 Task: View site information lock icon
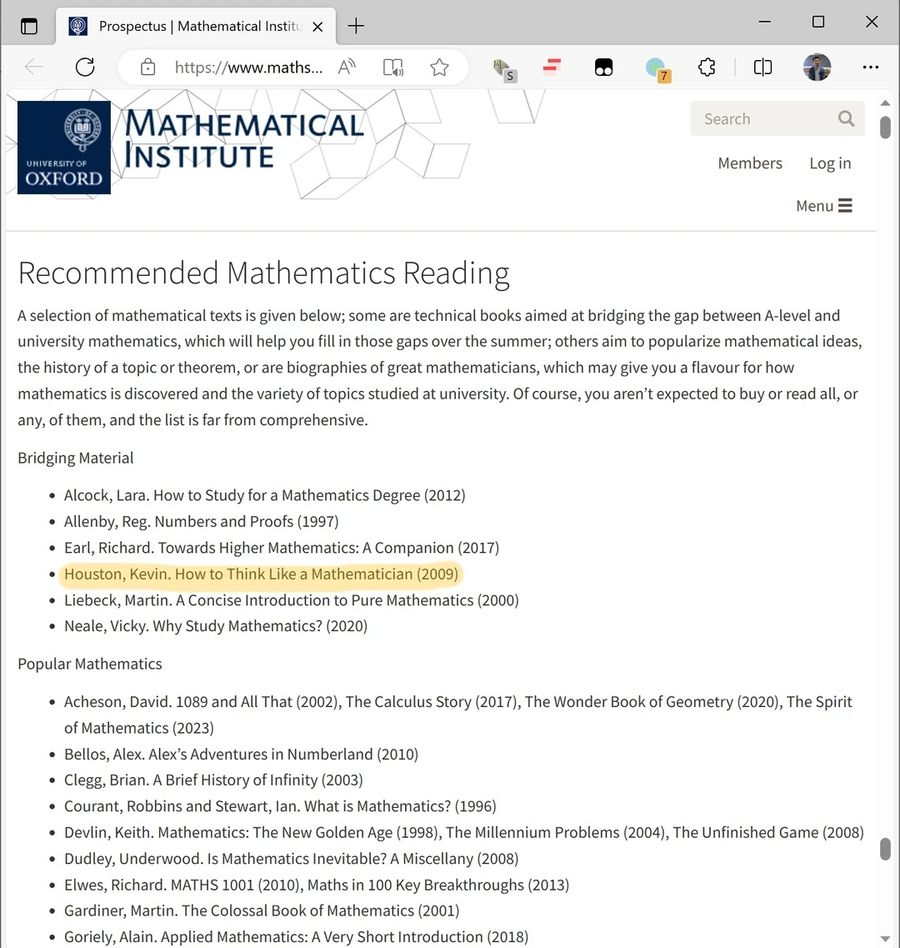tap(148, 67)
